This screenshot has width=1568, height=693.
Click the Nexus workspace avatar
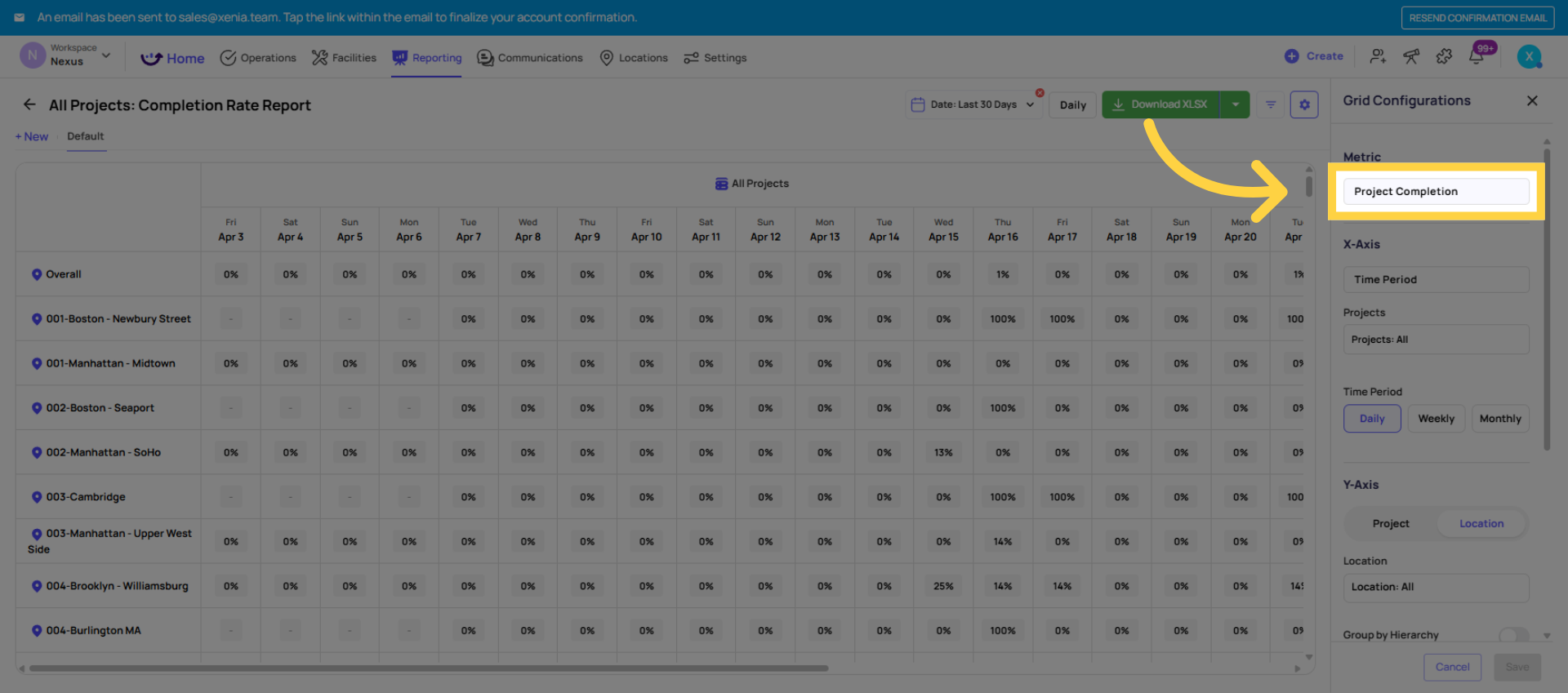coord(32,56)
